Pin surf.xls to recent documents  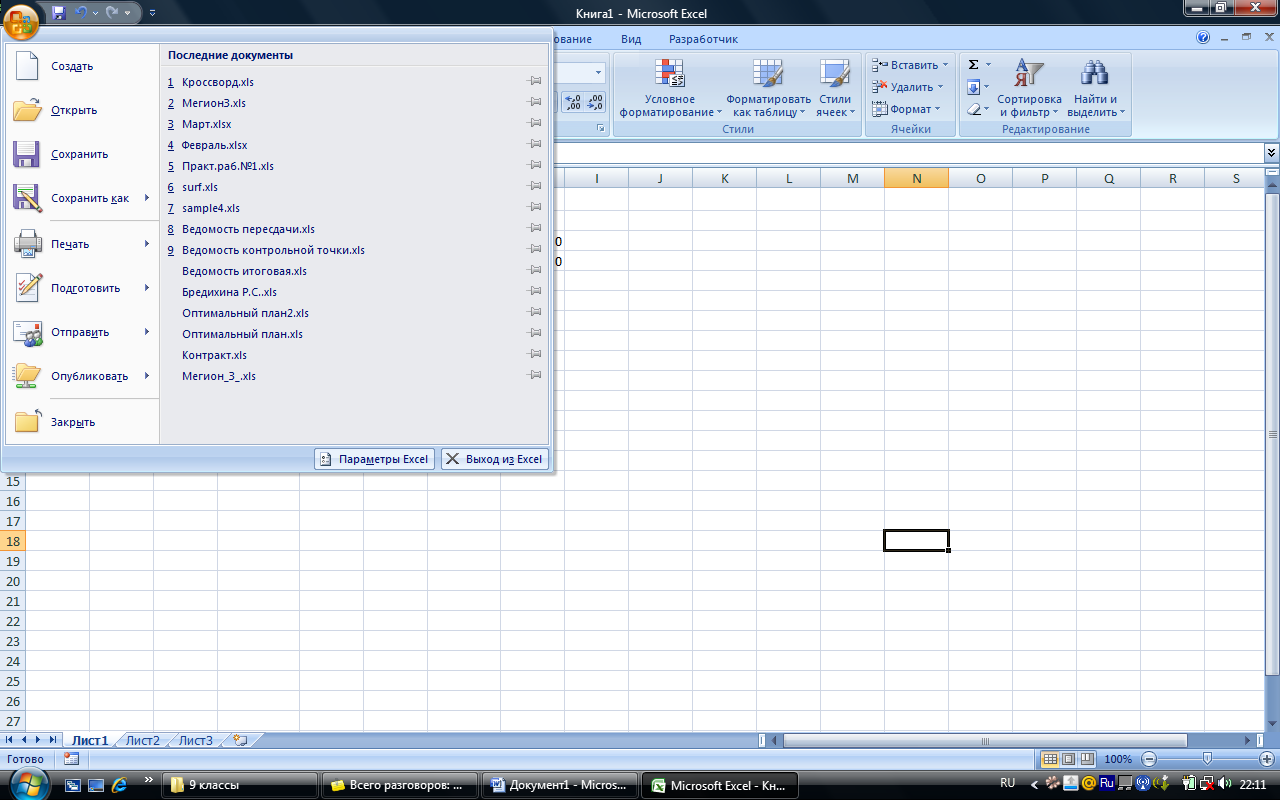[535, 187]
